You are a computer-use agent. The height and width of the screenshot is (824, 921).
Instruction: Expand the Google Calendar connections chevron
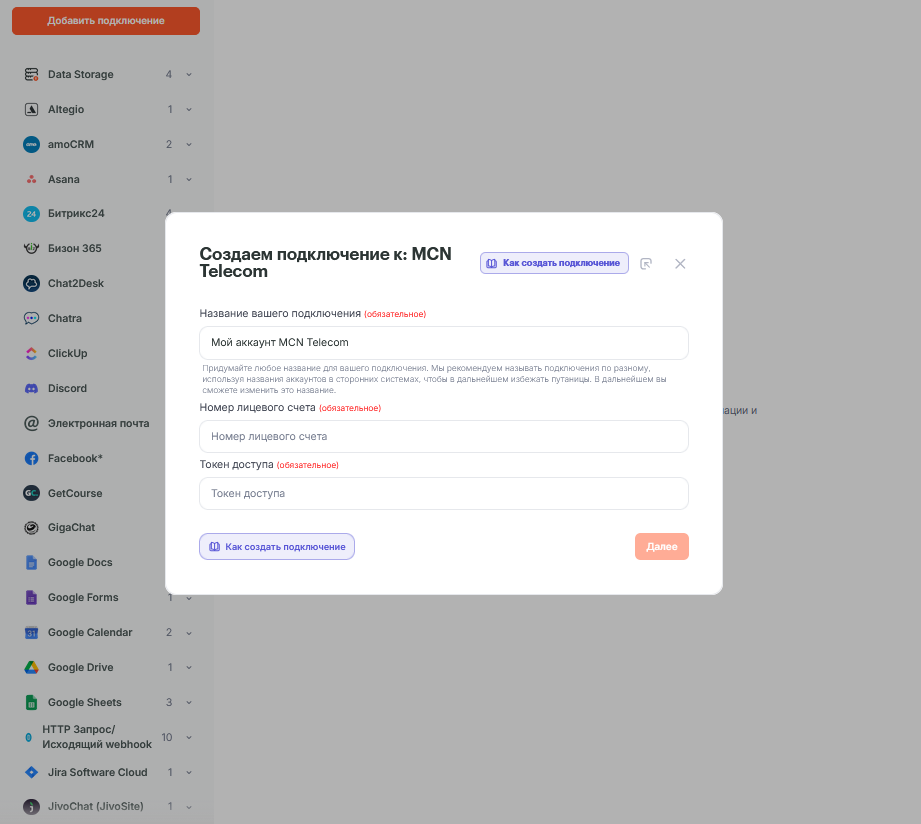coord(189,632)
